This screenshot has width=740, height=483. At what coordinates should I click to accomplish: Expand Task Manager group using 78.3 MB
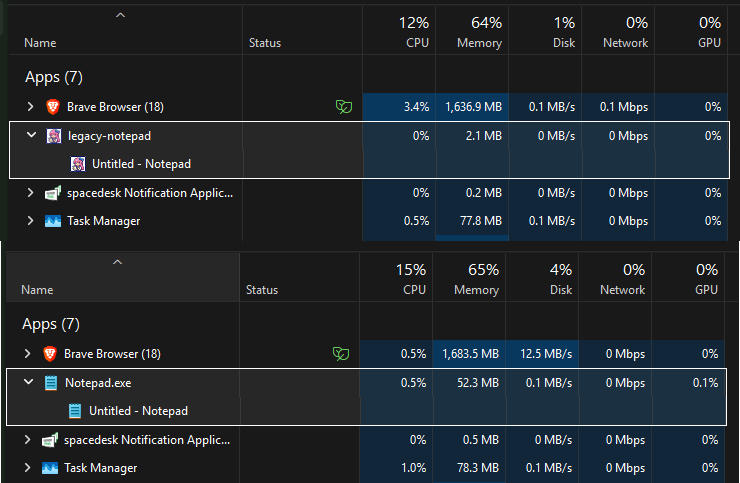coord(28,468)
